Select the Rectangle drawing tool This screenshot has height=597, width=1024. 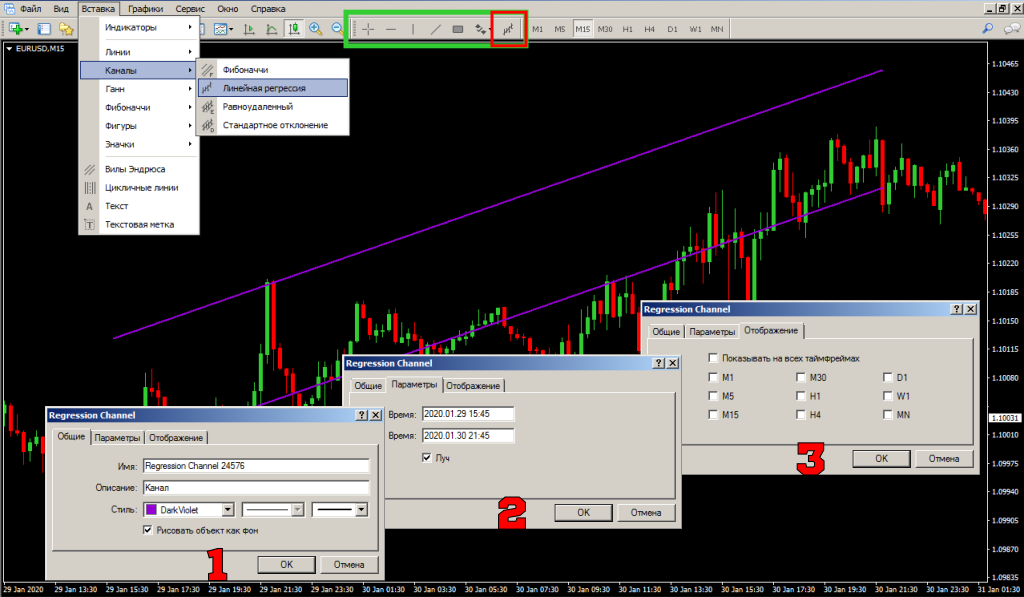point(458,29)
